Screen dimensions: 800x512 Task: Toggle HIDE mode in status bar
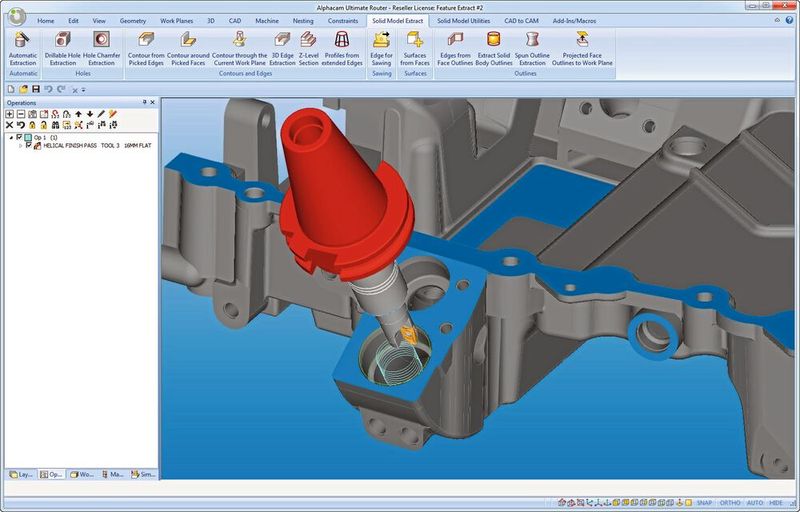776,503
